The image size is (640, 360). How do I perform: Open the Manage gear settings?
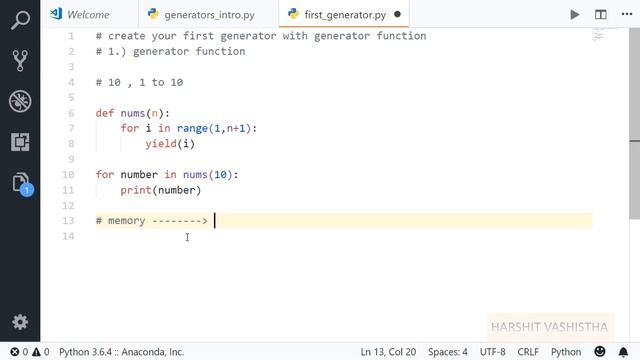(x=20, y=322)
